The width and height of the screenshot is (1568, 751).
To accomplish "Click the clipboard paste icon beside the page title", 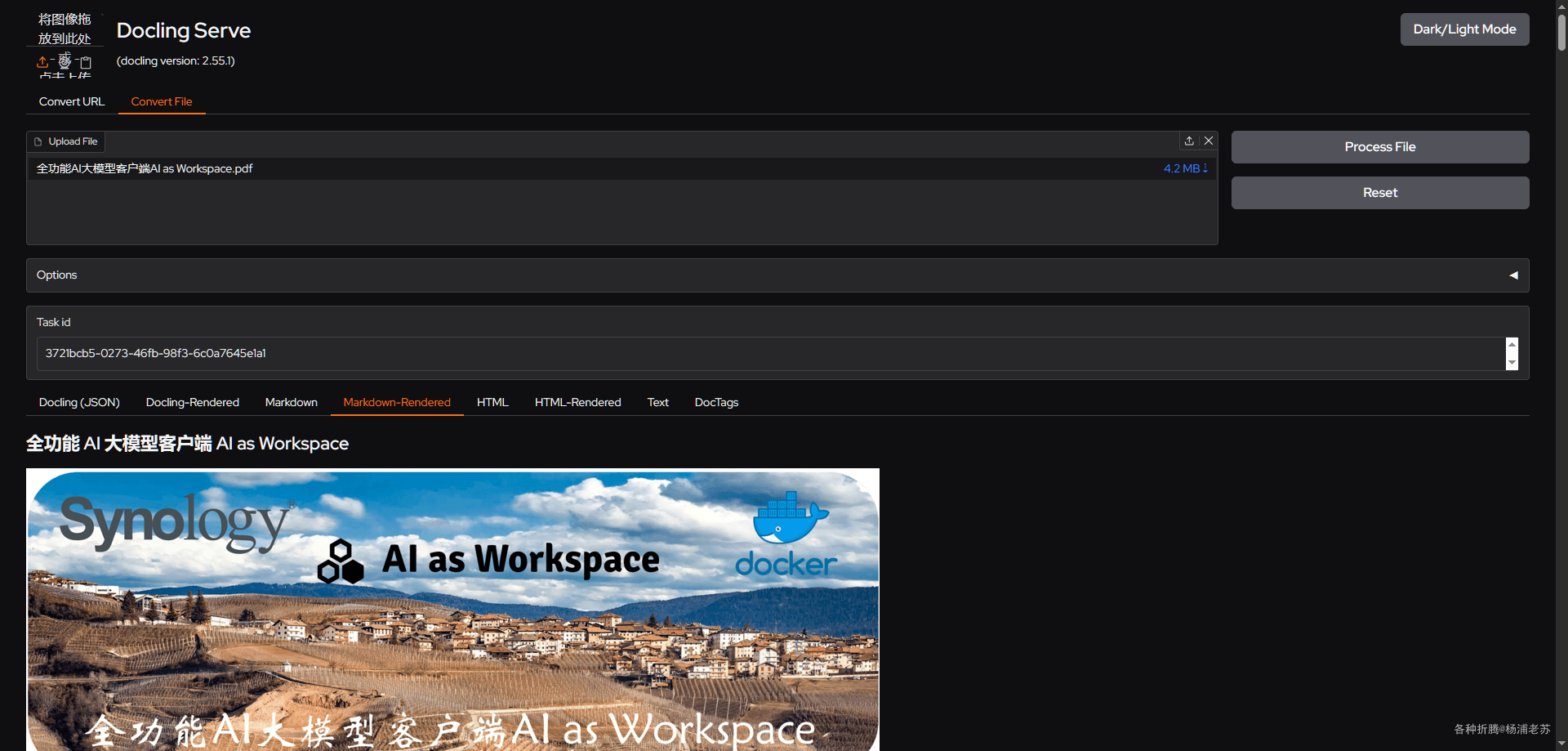I will pos(86,62).
